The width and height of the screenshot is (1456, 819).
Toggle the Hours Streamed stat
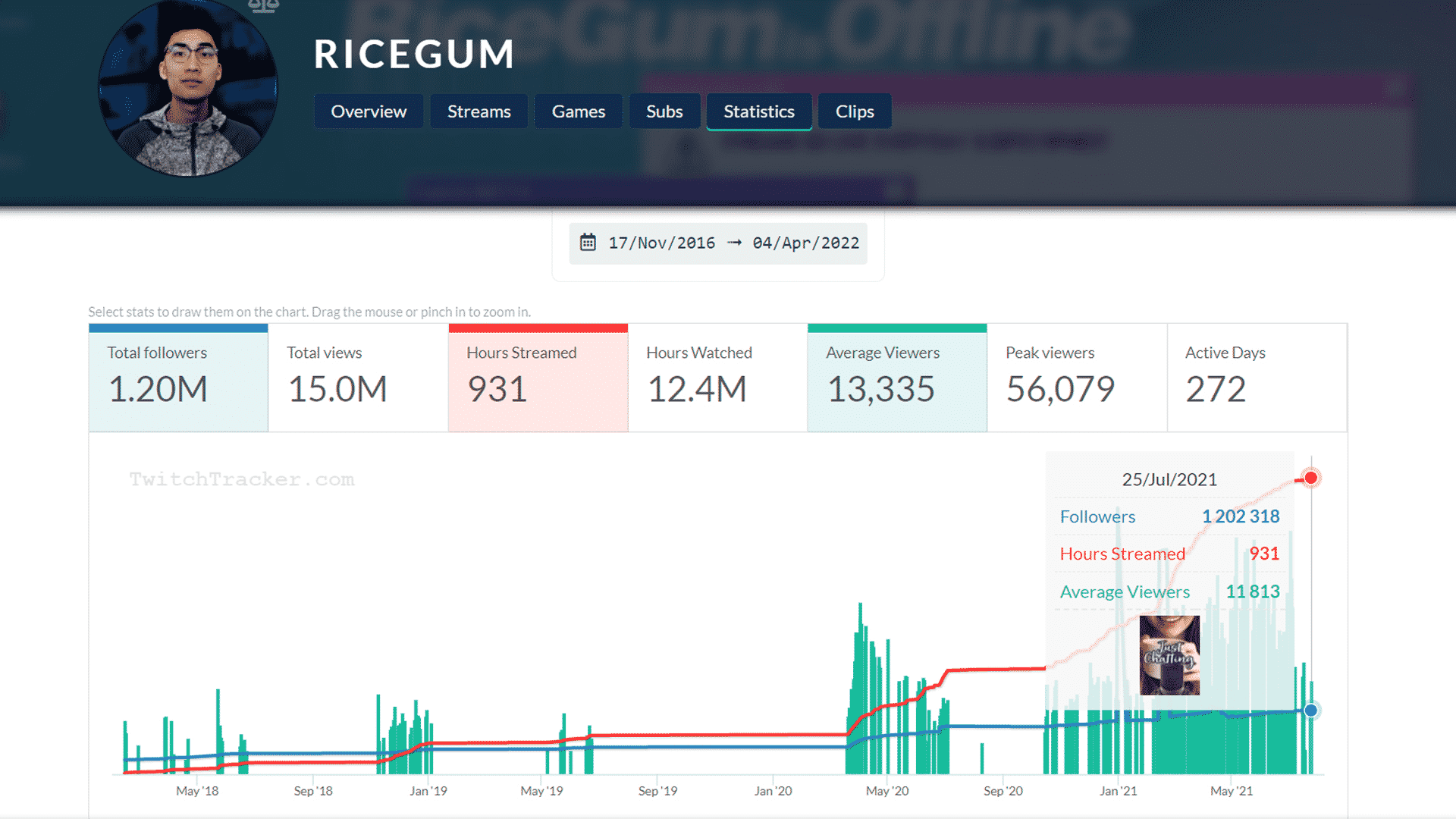point(538,378)
